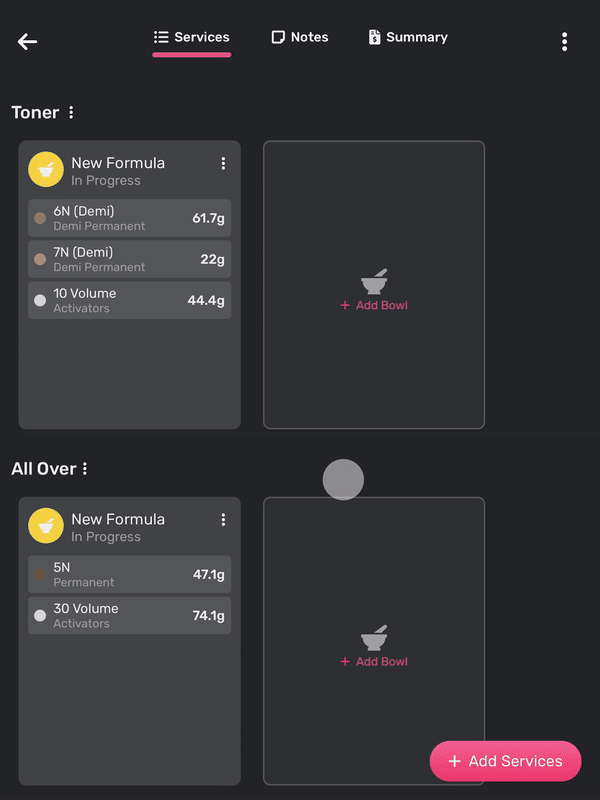This screenshot has height=800, width=600.
Task: Switch to the Notes tab
Action: pyautogui.click(x=300, y=37)
